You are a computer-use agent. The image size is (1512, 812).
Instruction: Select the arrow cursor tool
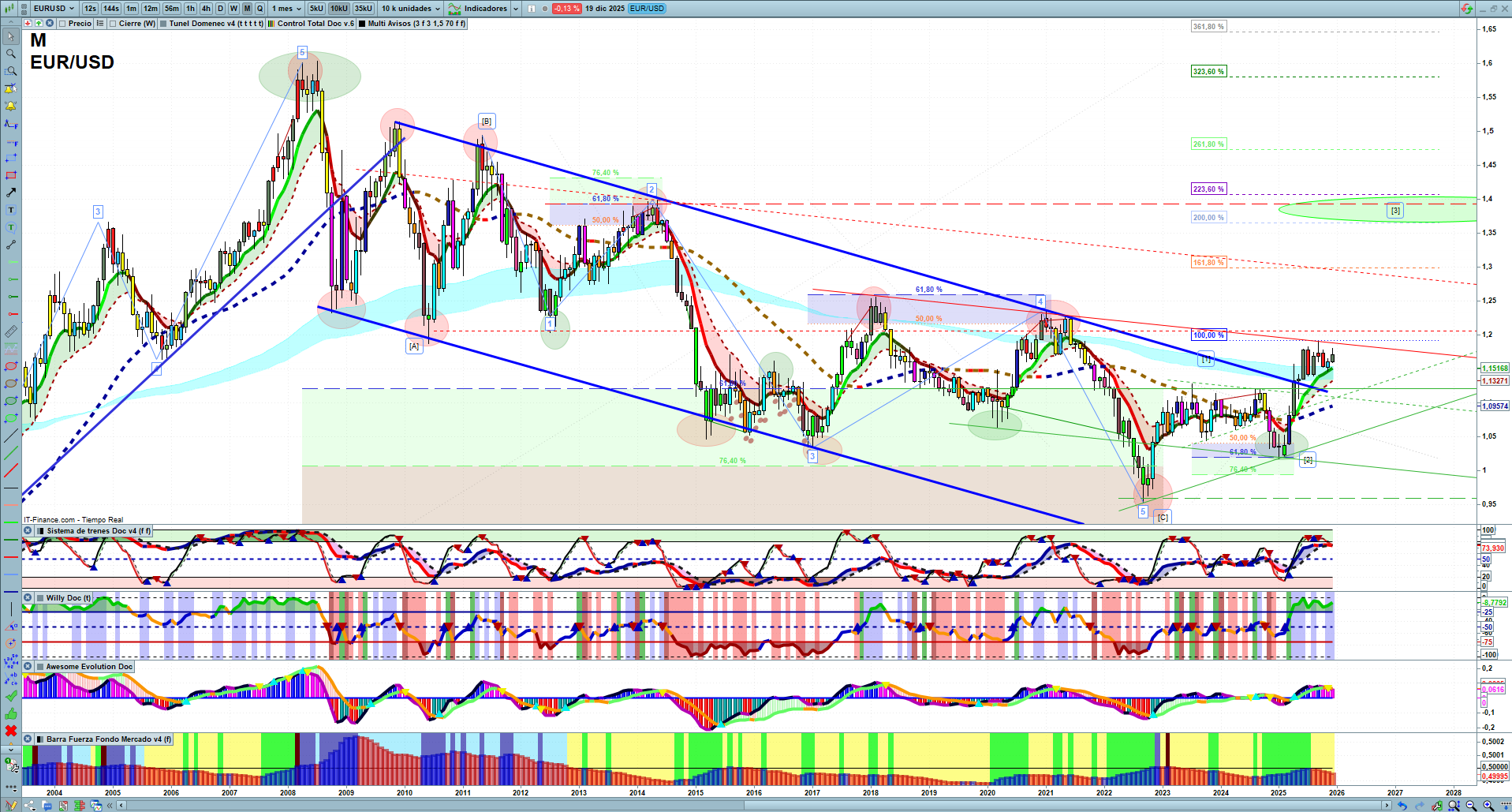pyautogui.click(x=10, y=36)
